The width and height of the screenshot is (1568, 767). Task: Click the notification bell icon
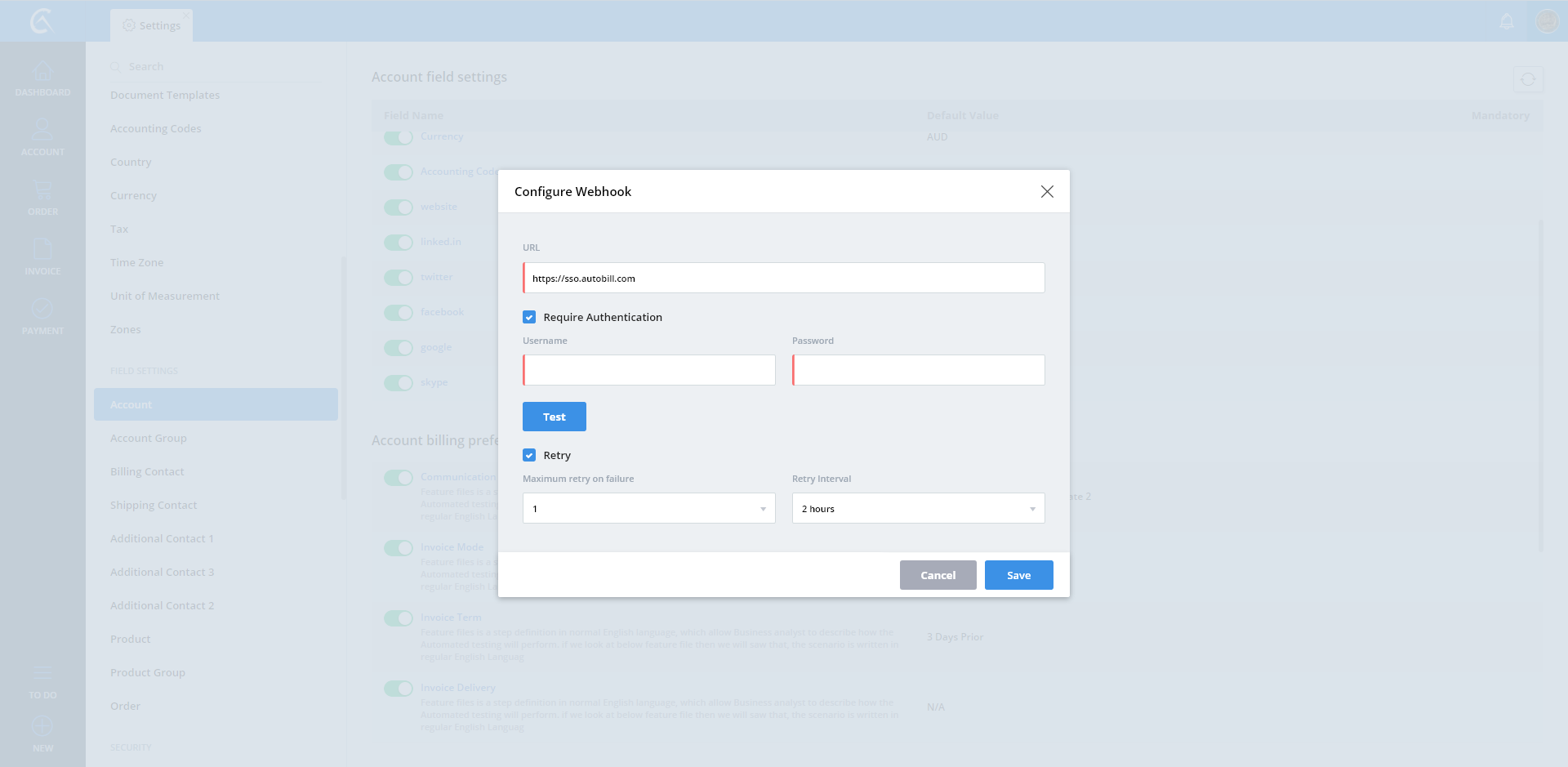(1507, 22)
